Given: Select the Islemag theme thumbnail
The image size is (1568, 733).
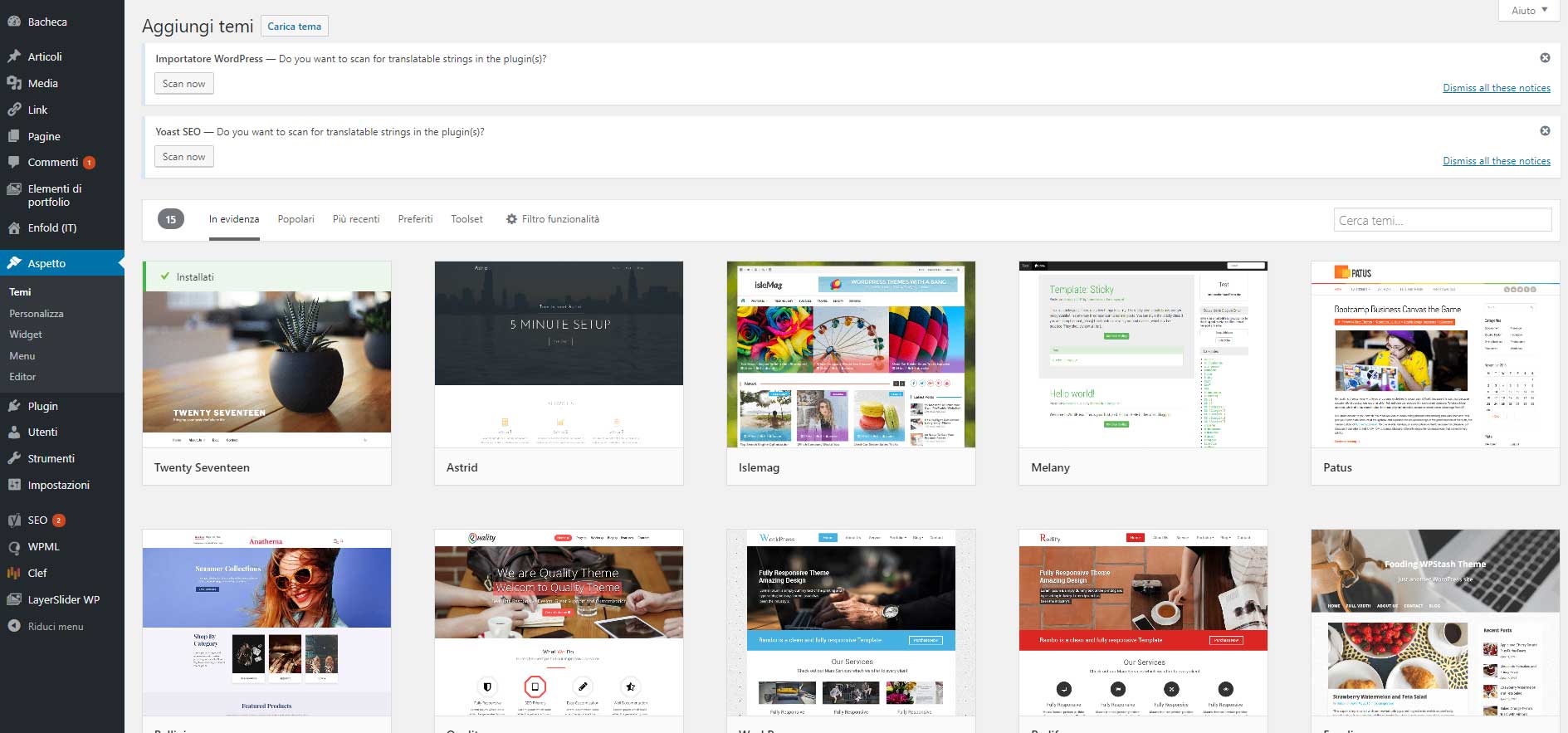Looking at the screenshot, I should (x=851, y=354).
